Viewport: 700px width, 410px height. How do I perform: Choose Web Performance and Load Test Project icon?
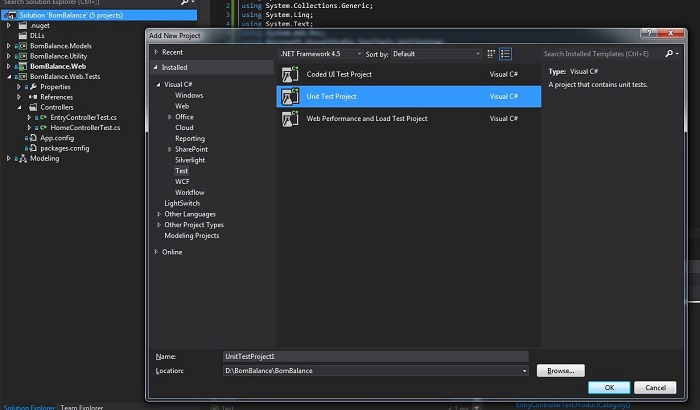(291, 118)
